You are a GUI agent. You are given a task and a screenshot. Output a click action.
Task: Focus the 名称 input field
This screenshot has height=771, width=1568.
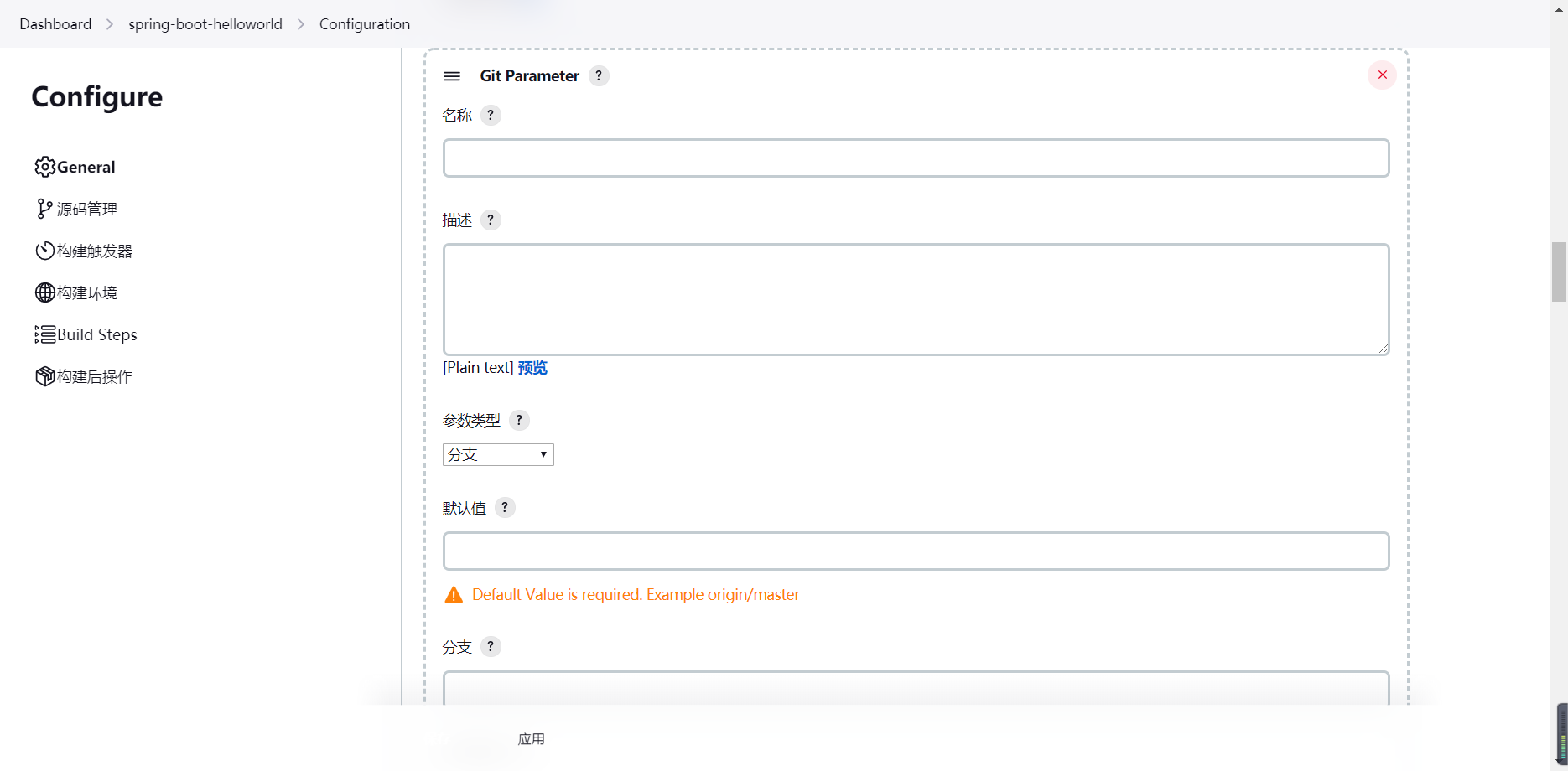[916, 158]
